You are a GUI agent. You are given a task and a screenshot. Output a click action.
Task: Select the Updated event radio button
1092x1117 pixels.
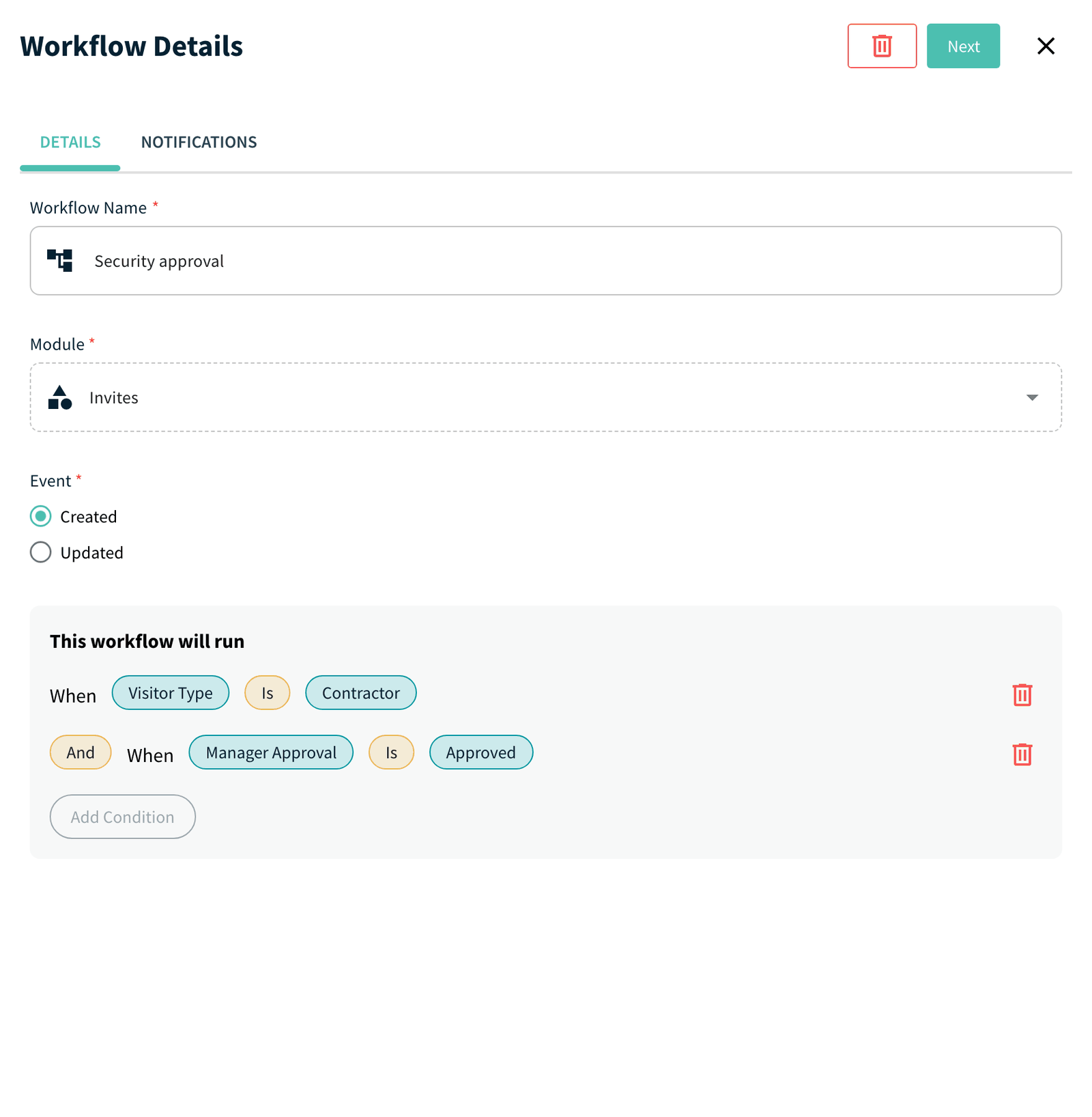point(41,552)
